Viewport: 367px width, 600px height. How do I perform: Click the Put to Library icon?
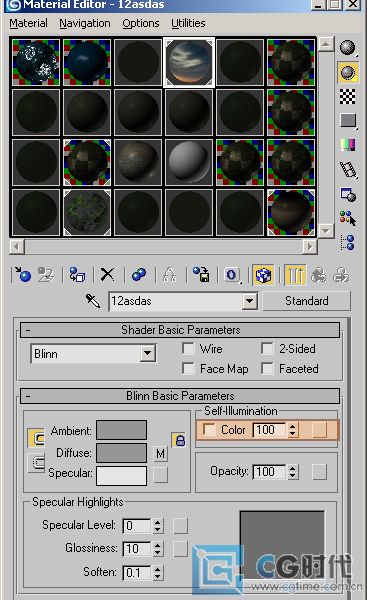tap(201, 274)
